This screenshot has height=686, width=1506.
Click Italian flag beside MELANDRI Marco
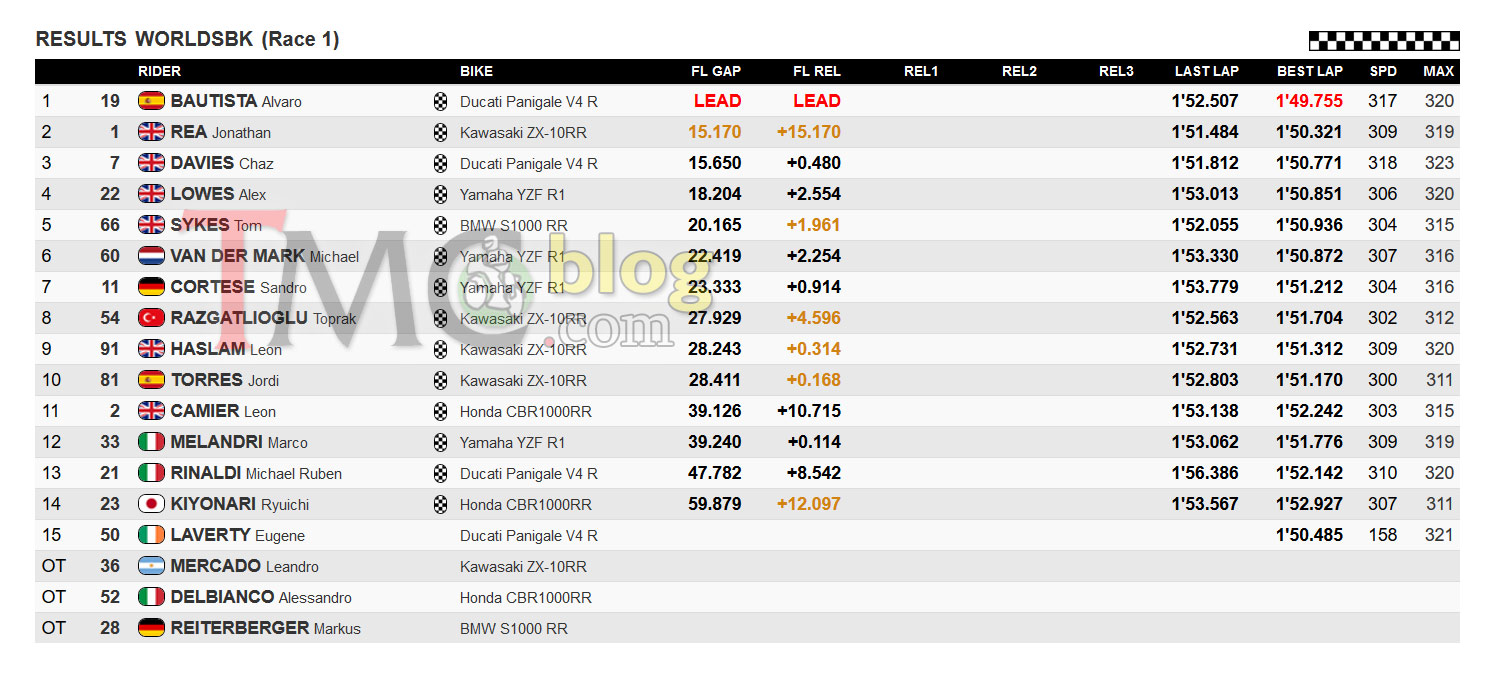[151, 442]
